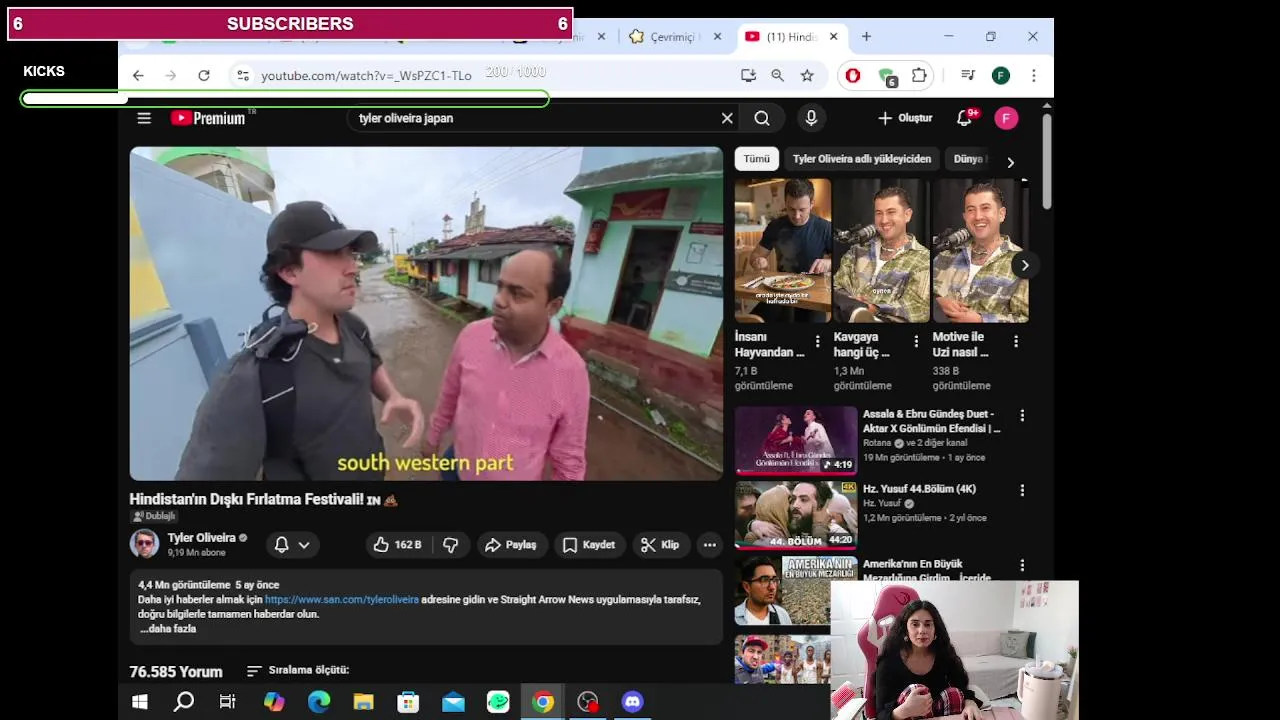Submit search with magnifier button
This screenshot has height=720, width=1280.
[762, 118]
